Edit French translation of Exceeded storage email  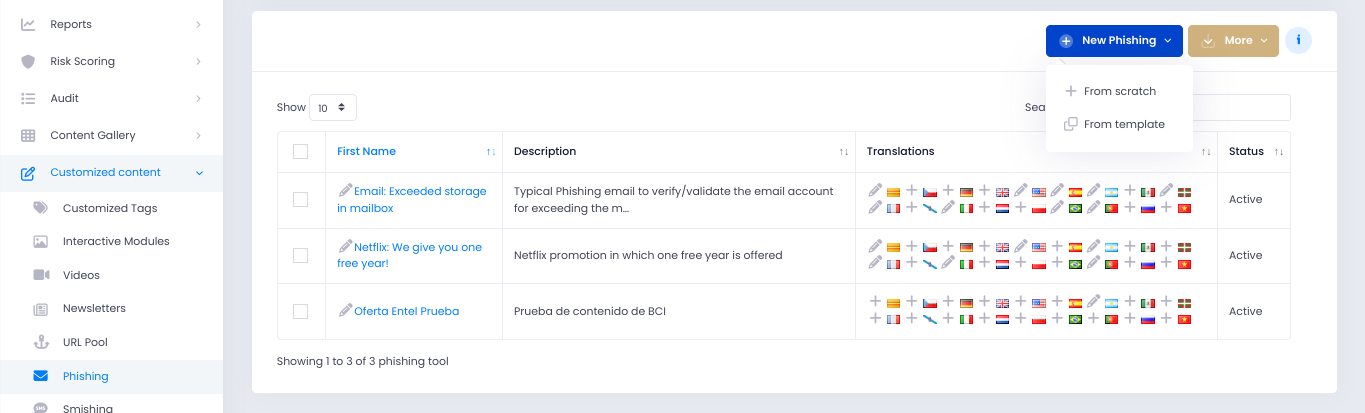(x=875, y=207)
